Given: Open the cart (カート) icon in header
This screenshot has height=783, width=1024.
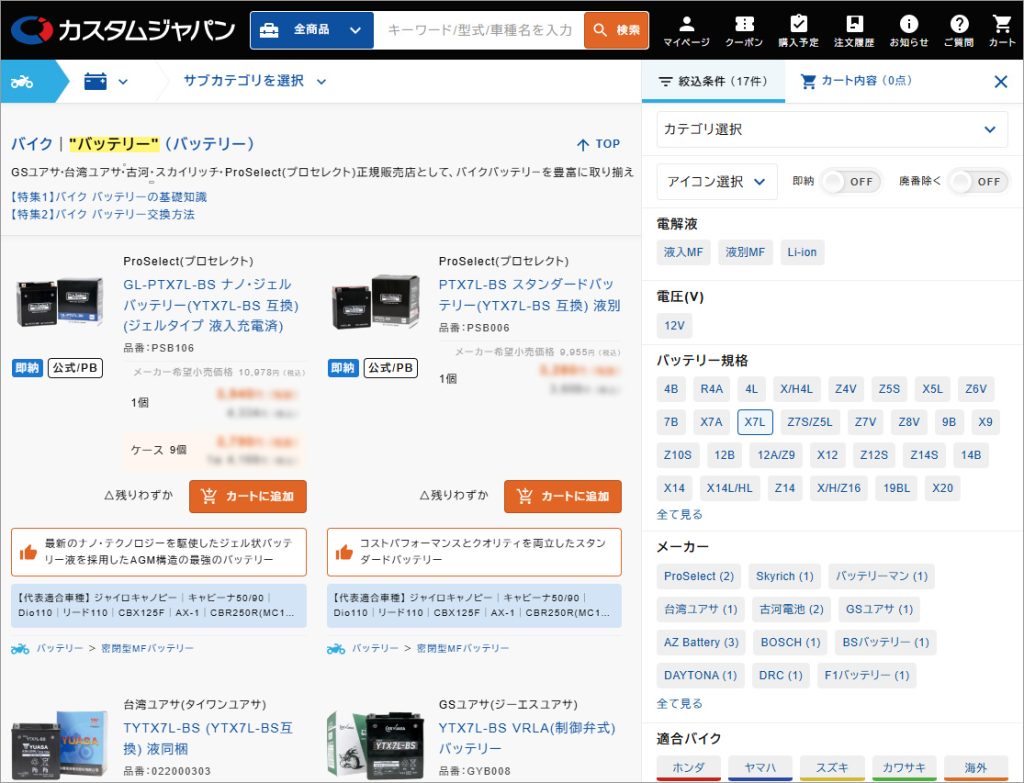Looking at the screenshot, I should pyautogui.click(x=1002, y=31).
